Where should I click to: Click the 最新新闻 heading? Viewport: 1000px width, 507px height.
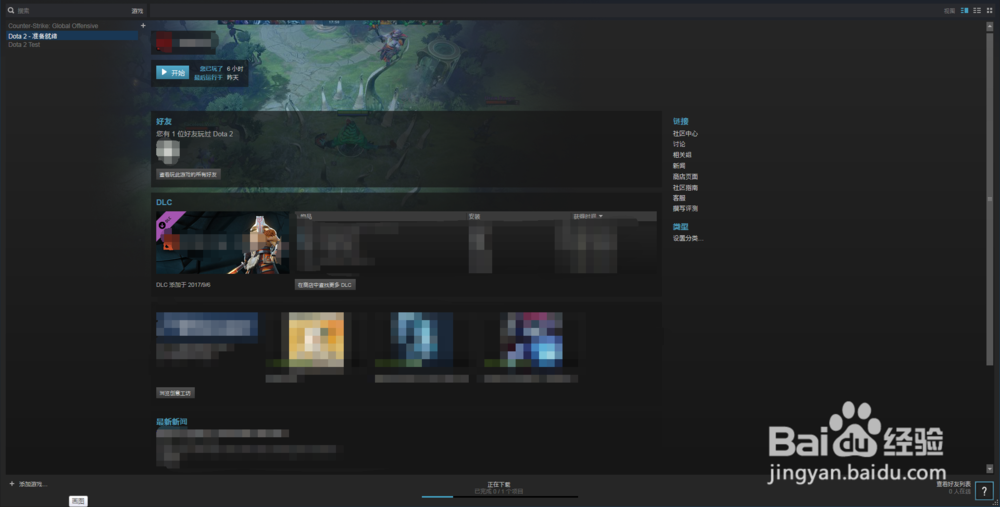point(172,422)
